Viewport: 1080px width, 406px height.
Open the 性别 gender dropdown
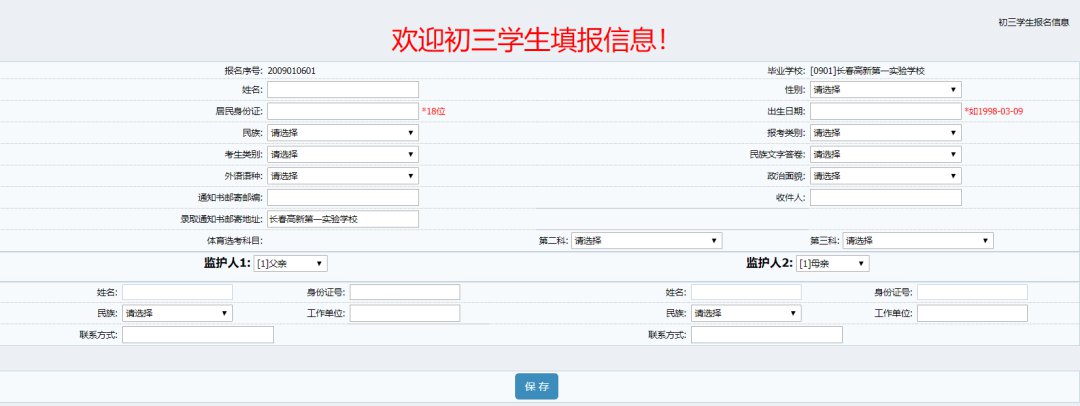click(885, 90)
